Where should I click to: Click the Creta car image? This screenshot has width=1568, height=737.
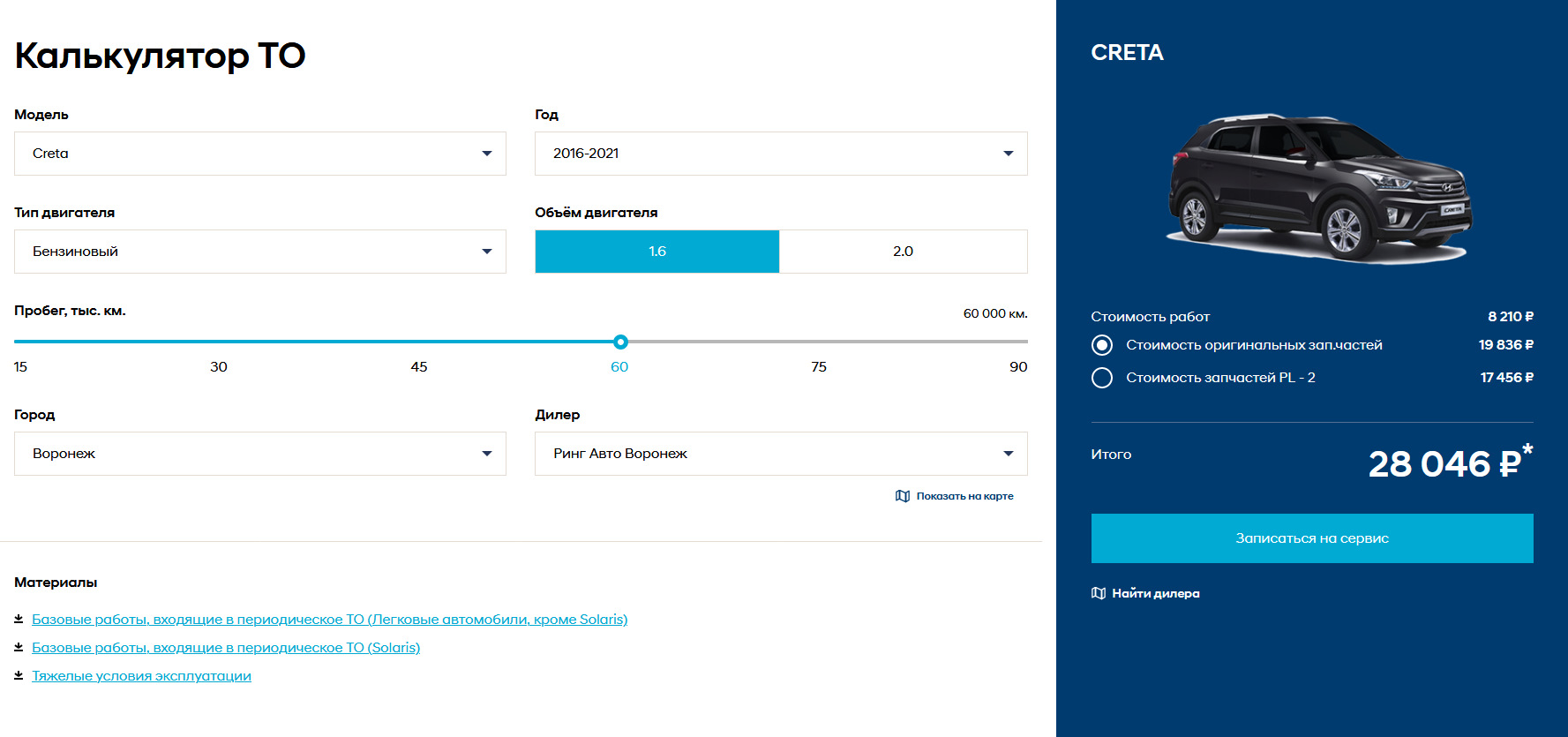1320,188
